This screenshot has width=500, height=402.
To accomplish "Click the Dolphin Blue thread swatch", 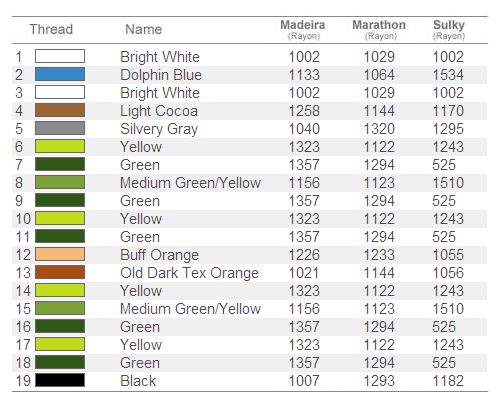I will point(60,74).
